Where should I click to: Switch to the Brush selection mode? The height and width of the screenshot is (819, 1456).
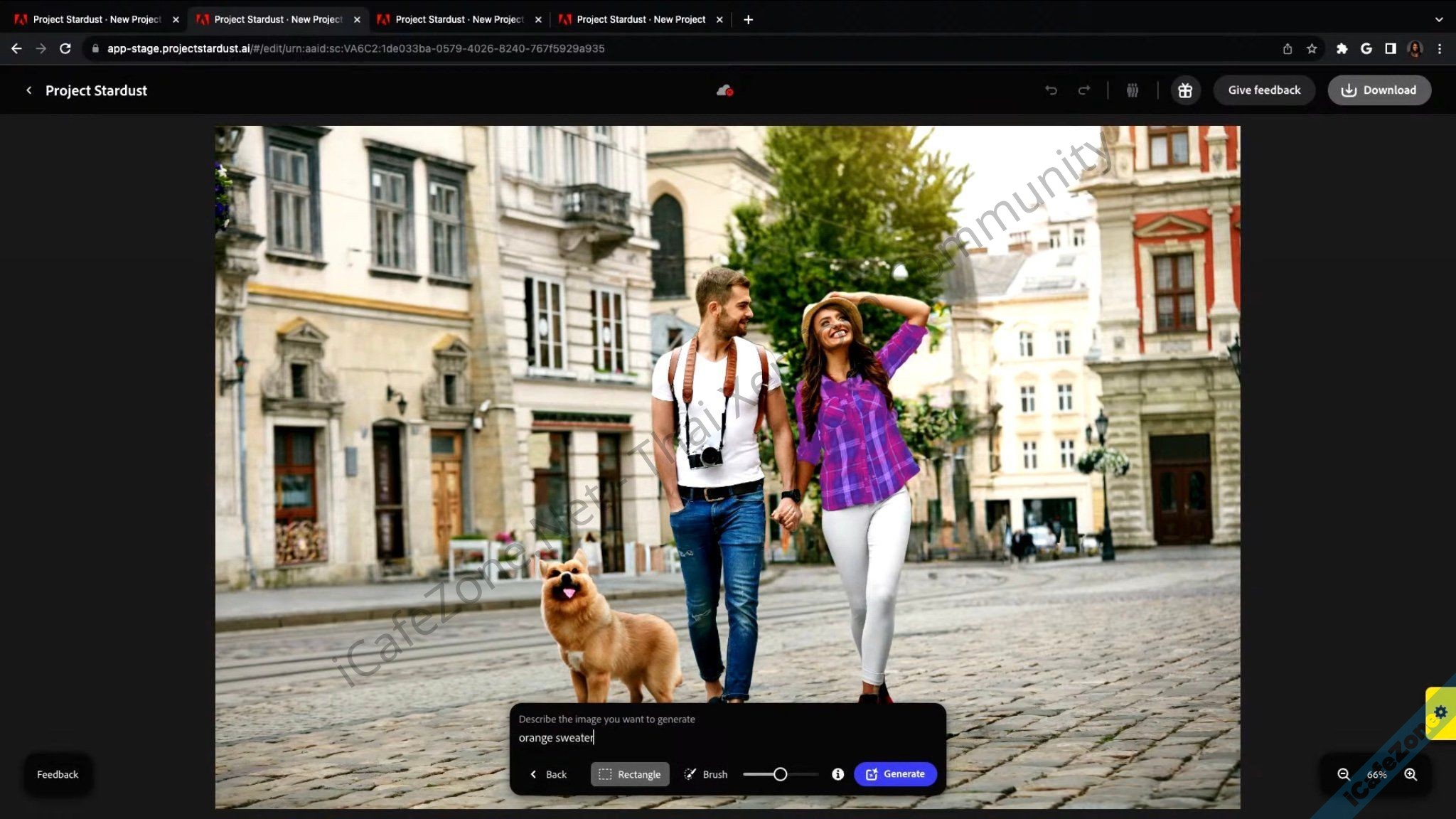pos(706,774)
